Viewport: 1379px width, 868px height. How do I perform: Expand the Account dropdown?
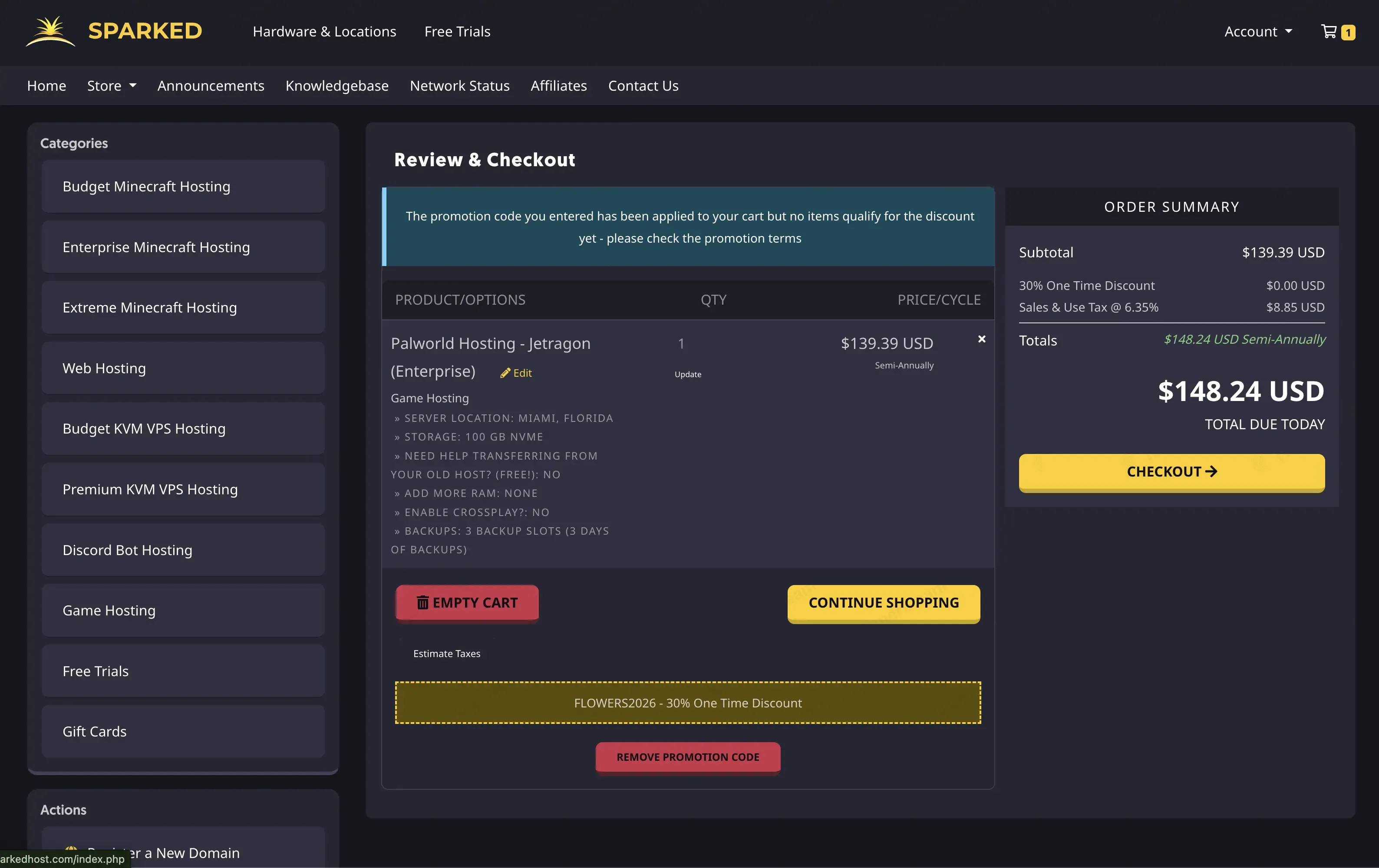[1258, 32]
